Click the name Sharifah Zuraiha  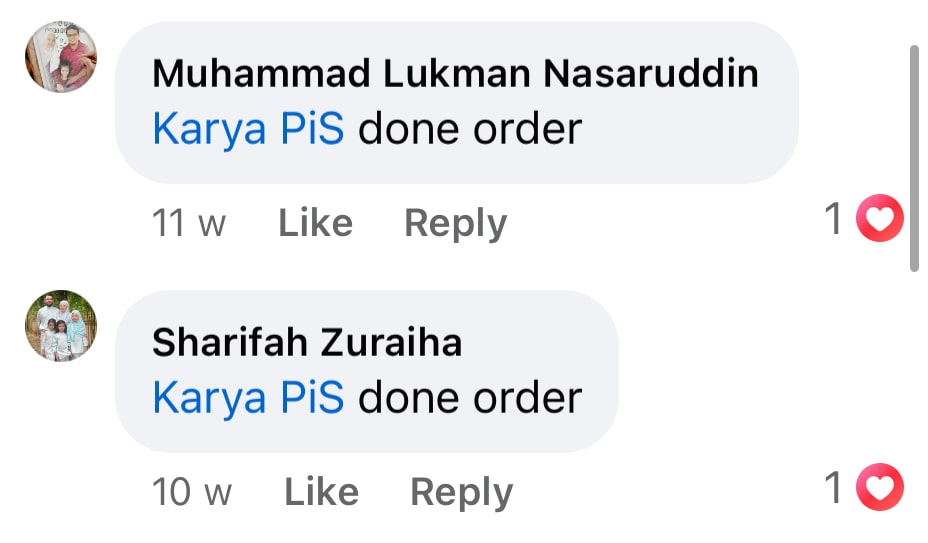point(307,342)
